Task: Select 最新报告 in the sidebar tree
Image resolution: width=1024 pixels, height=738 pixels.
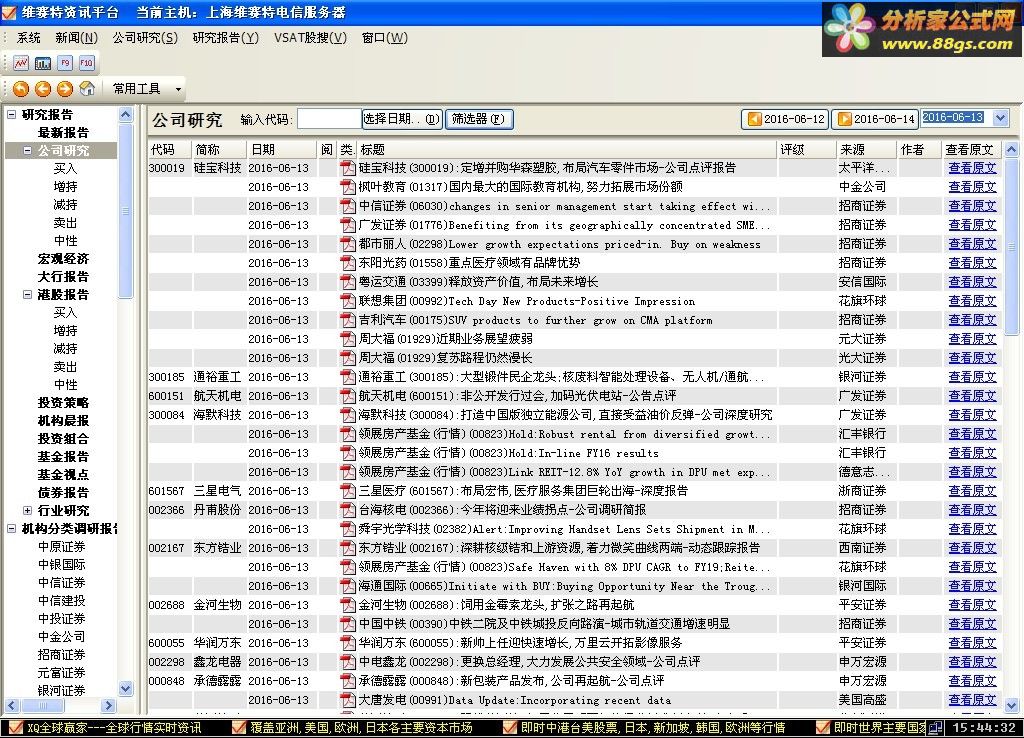Action: [63, 133]
